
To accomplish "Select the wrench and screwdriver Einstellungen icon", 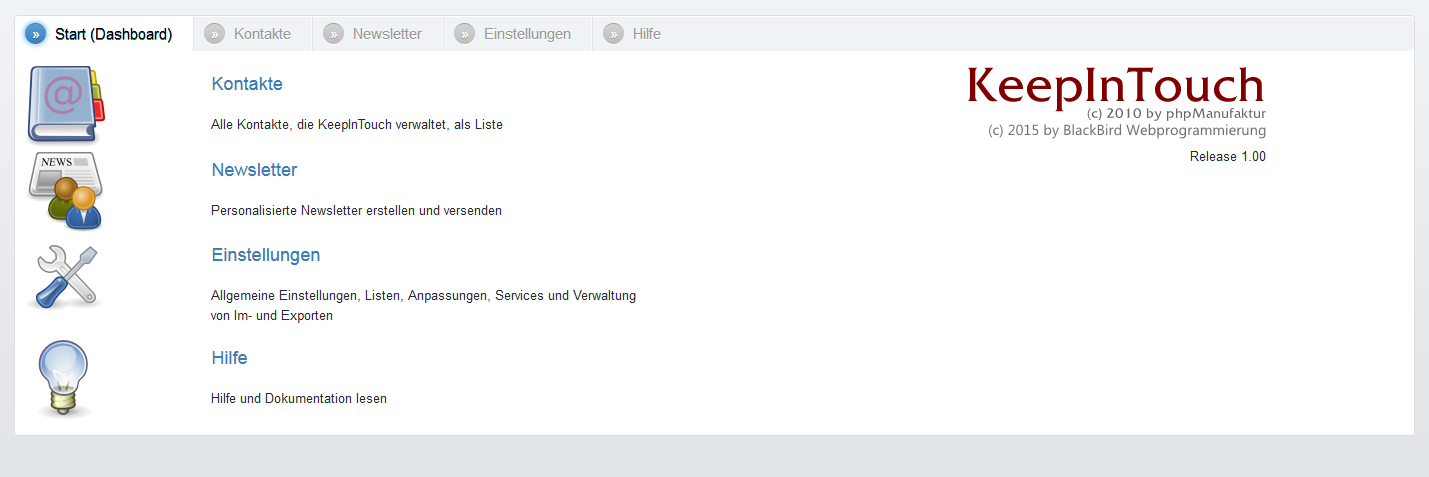I will coord(66,277).
